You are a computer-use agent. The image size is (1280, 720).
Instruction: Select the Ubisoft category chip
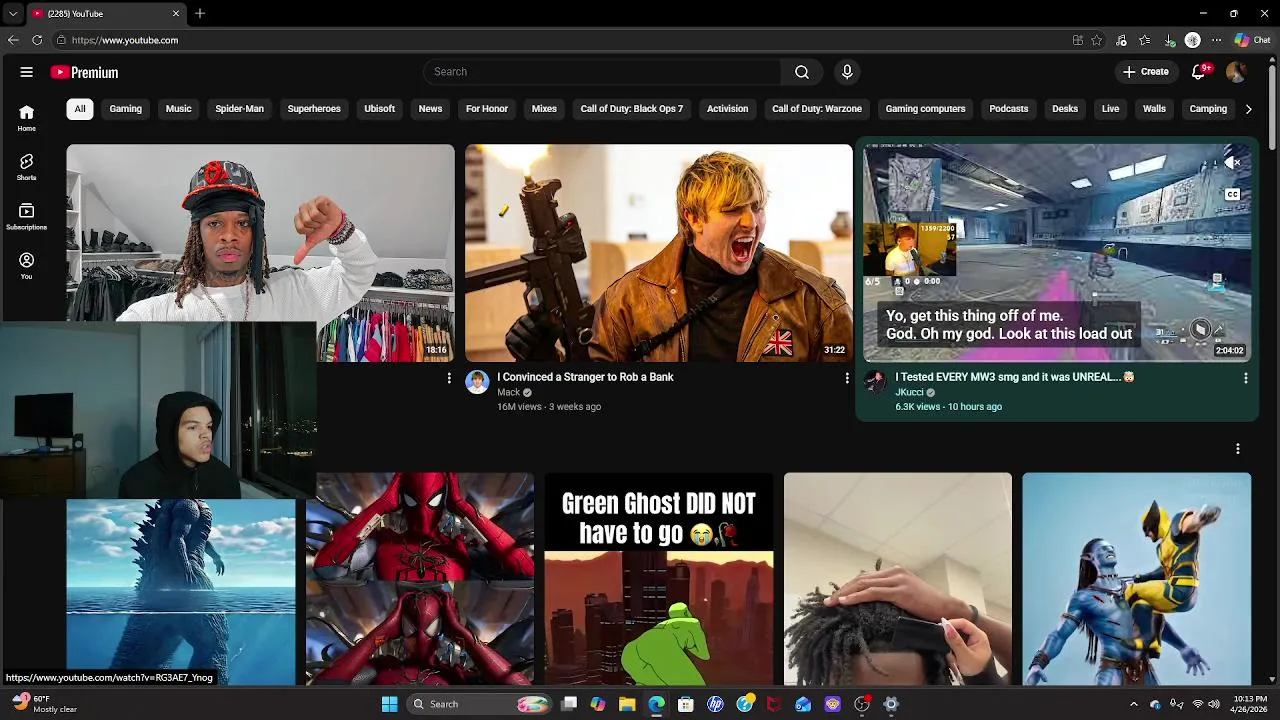tap(379, 109)
